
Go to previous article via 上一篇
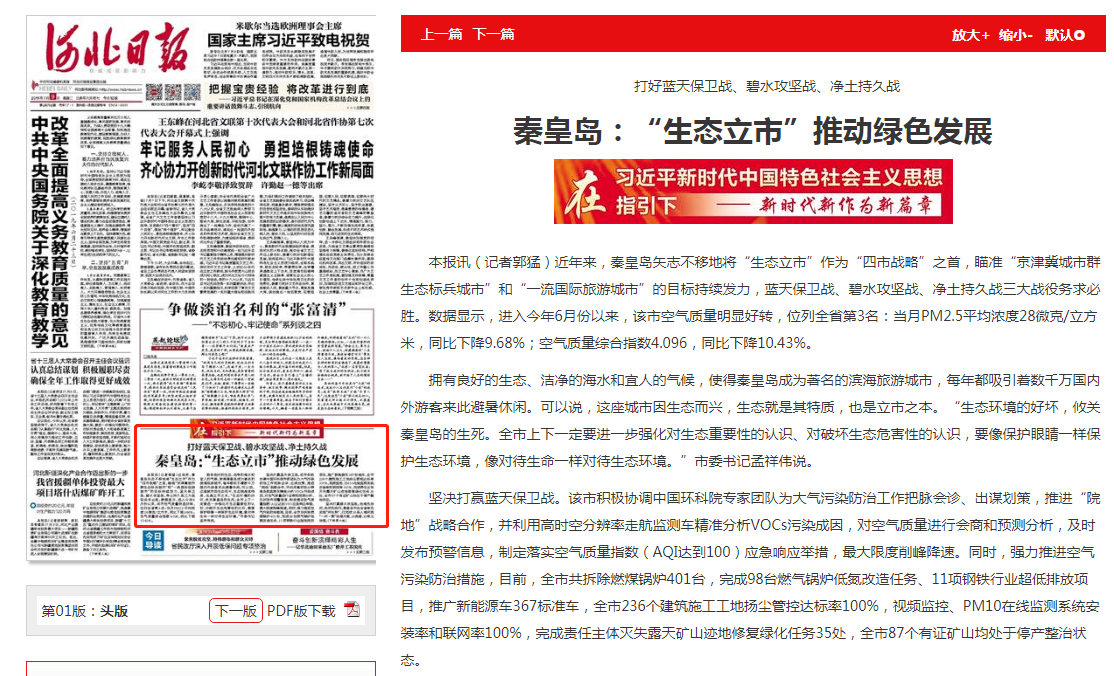pos(441,34)
